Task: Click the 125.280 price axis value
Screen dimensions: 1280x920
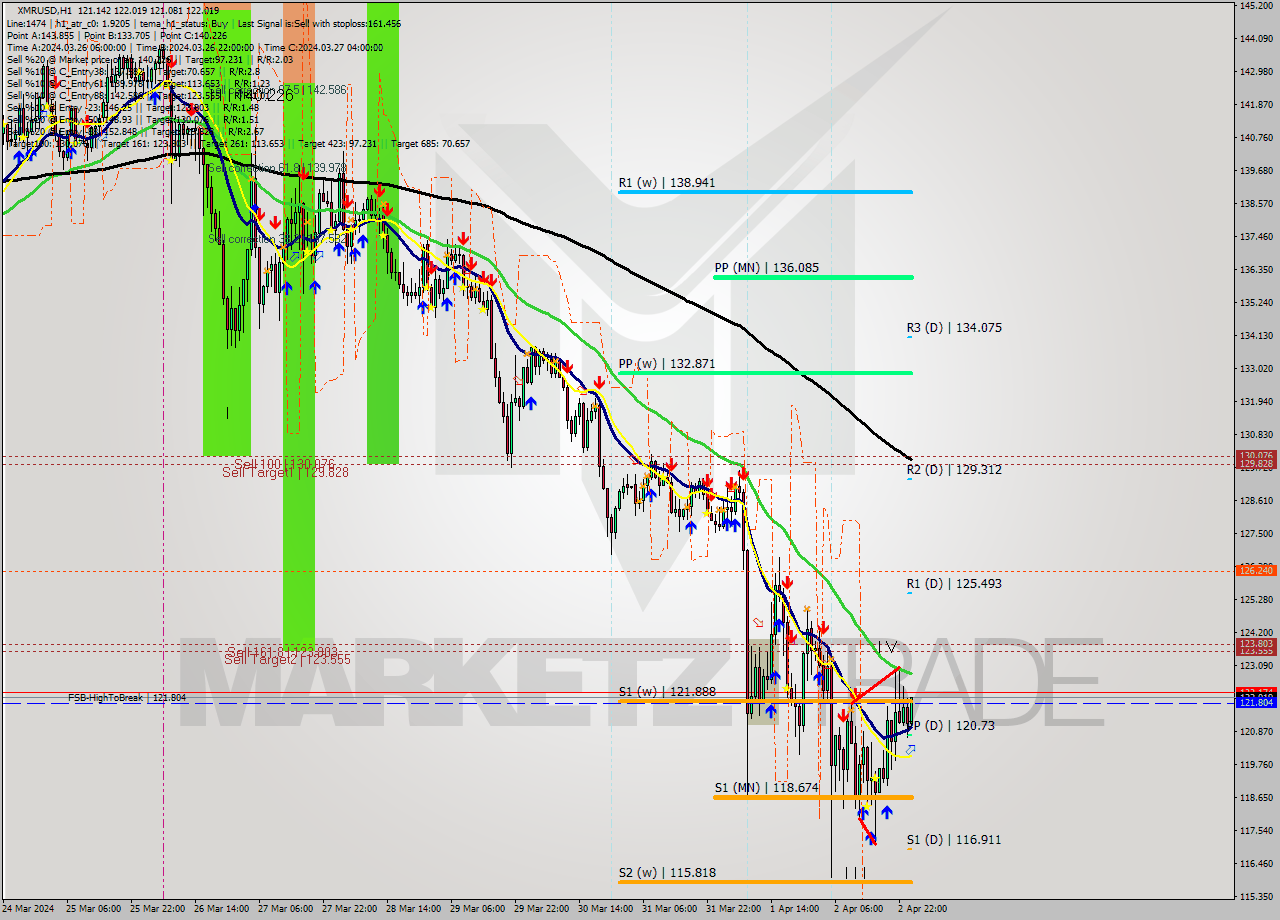Action: (x=1255, y=600)
